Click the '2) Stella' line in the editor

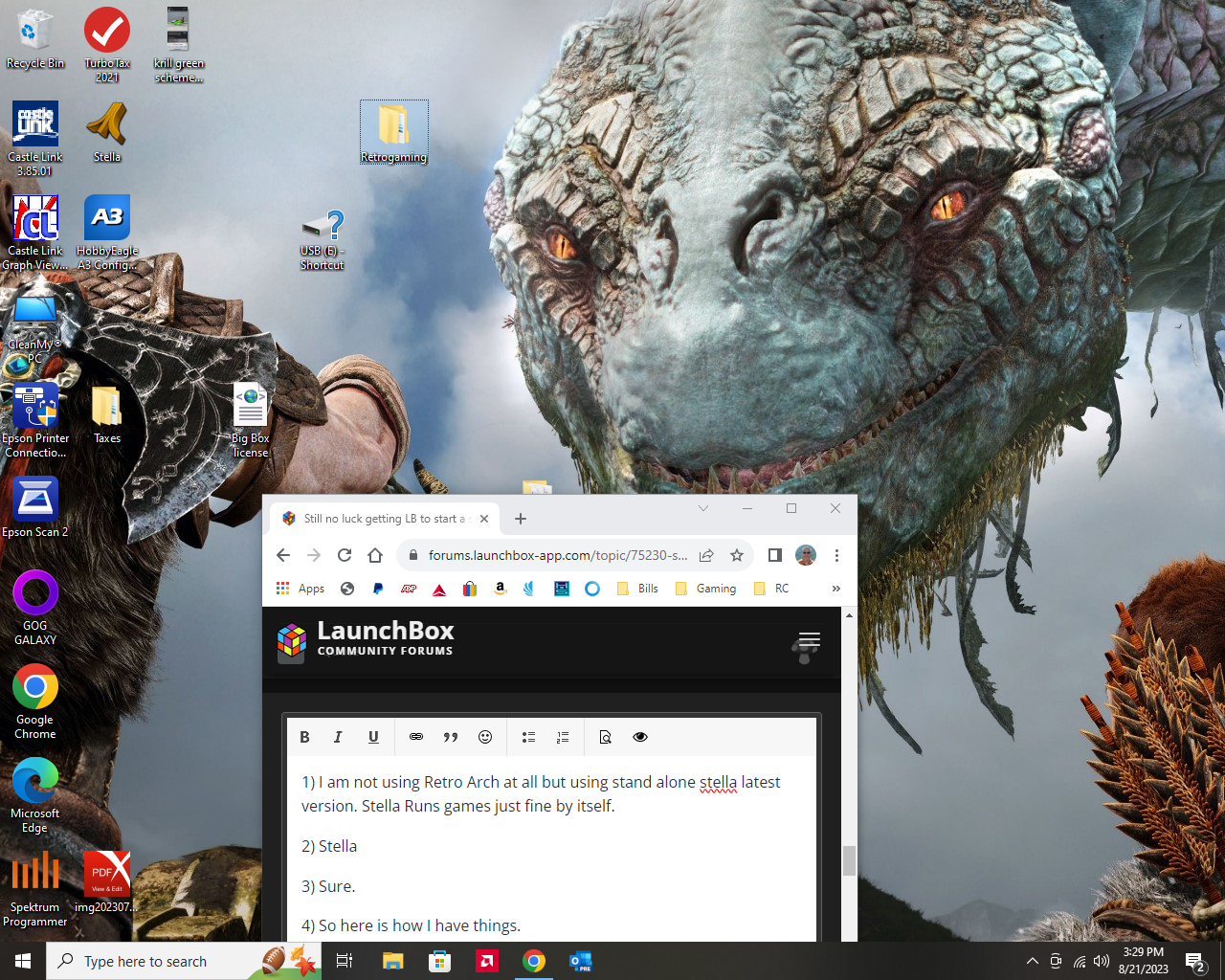(329, 846)
